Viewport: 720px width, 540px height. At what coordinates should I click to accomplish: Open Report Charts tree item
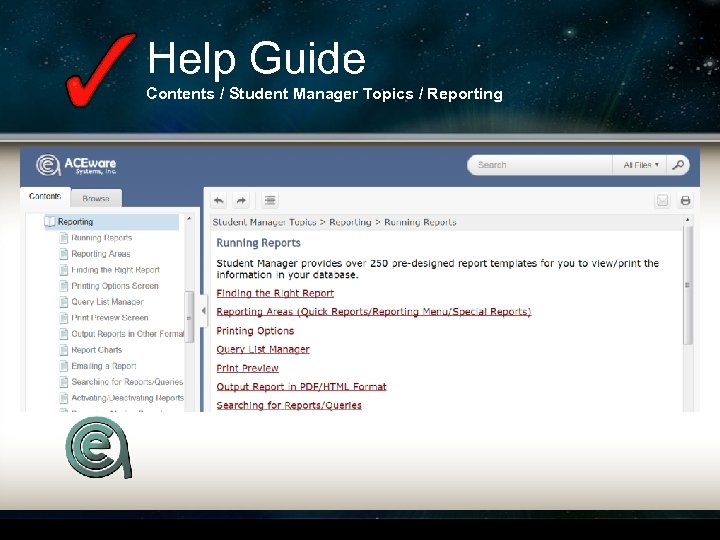(x=97, y=350)
